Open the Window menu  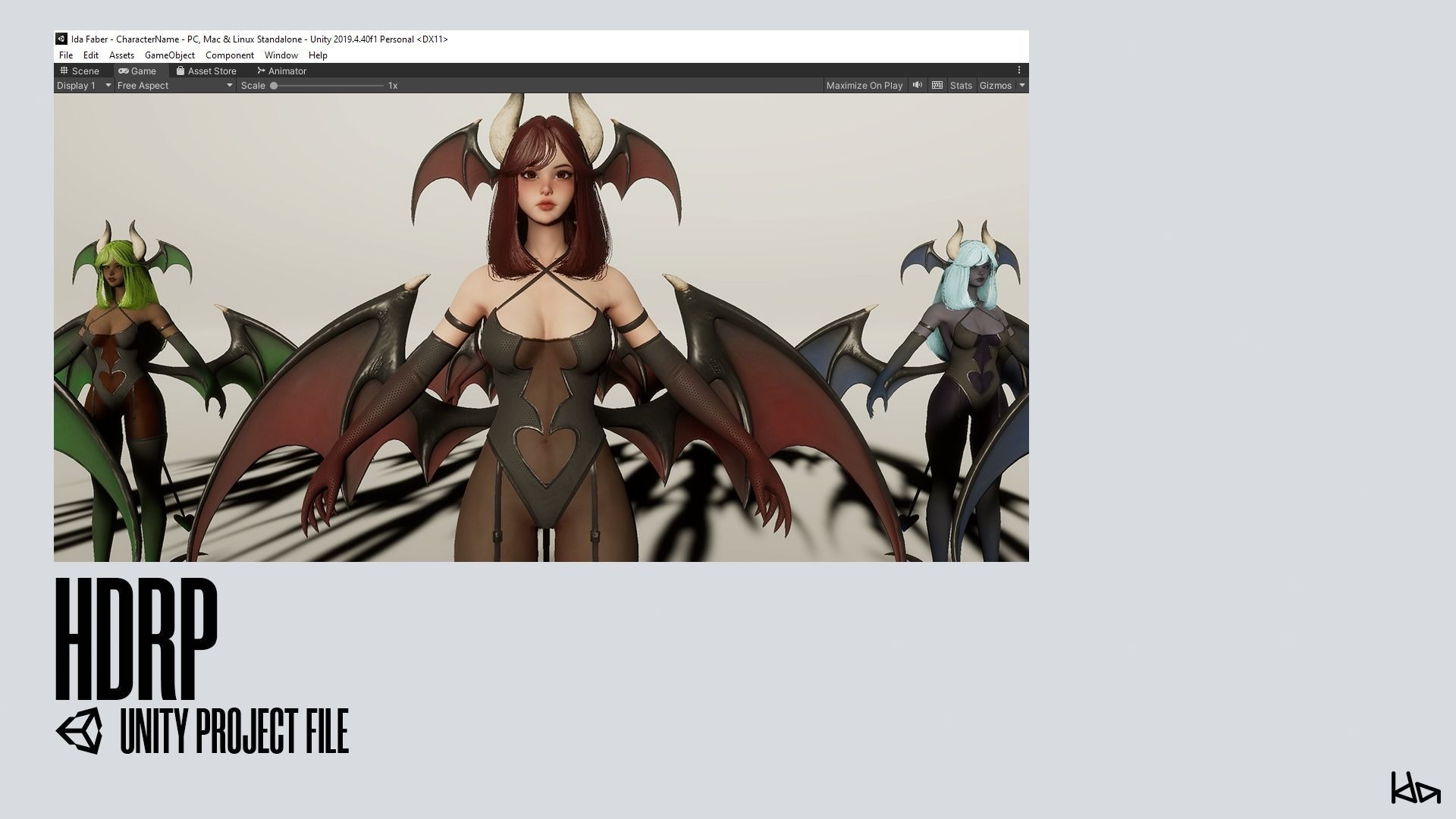(281, 55)
